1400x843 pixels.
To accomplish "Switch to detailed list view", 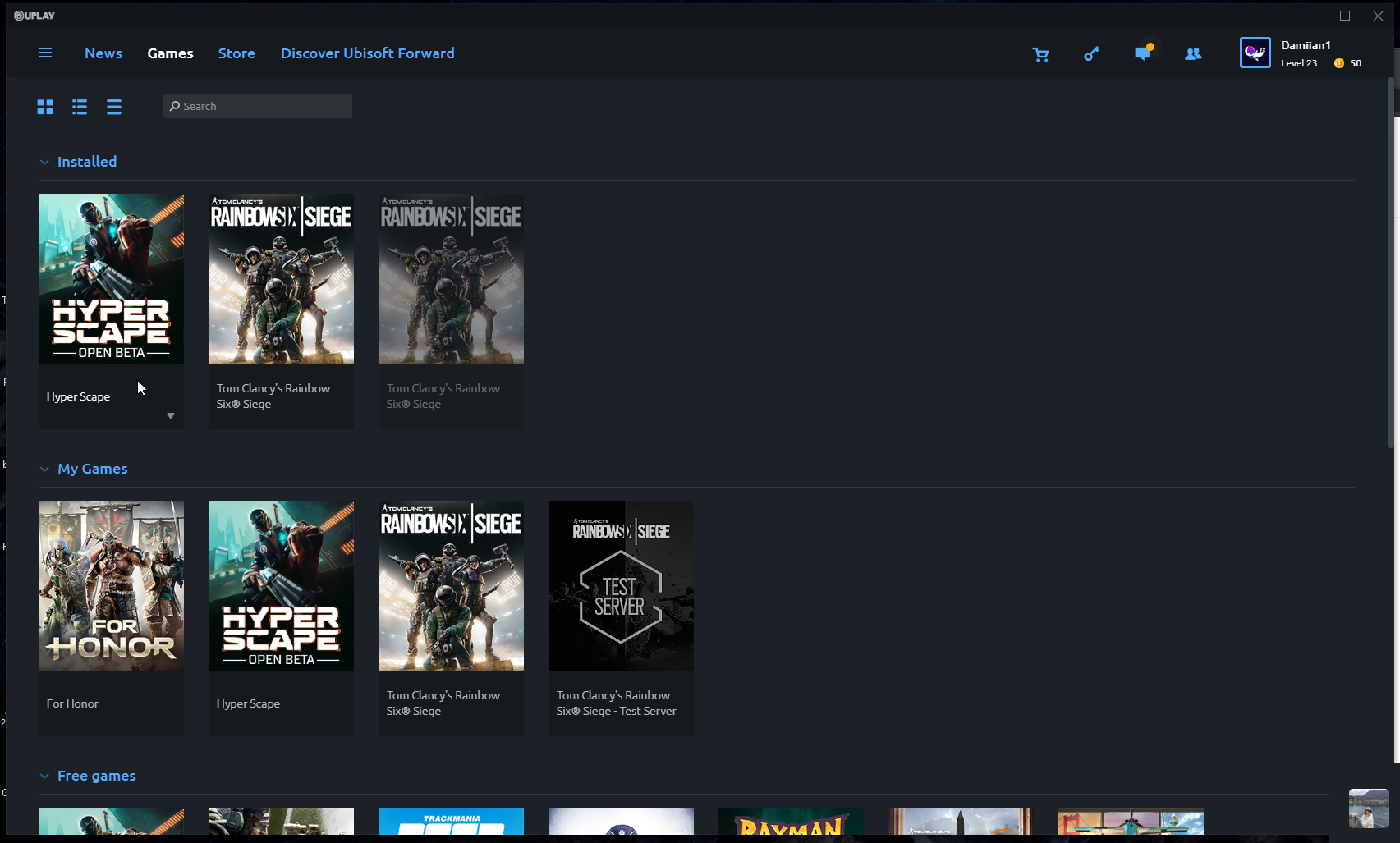I will [x=80, y=107].
